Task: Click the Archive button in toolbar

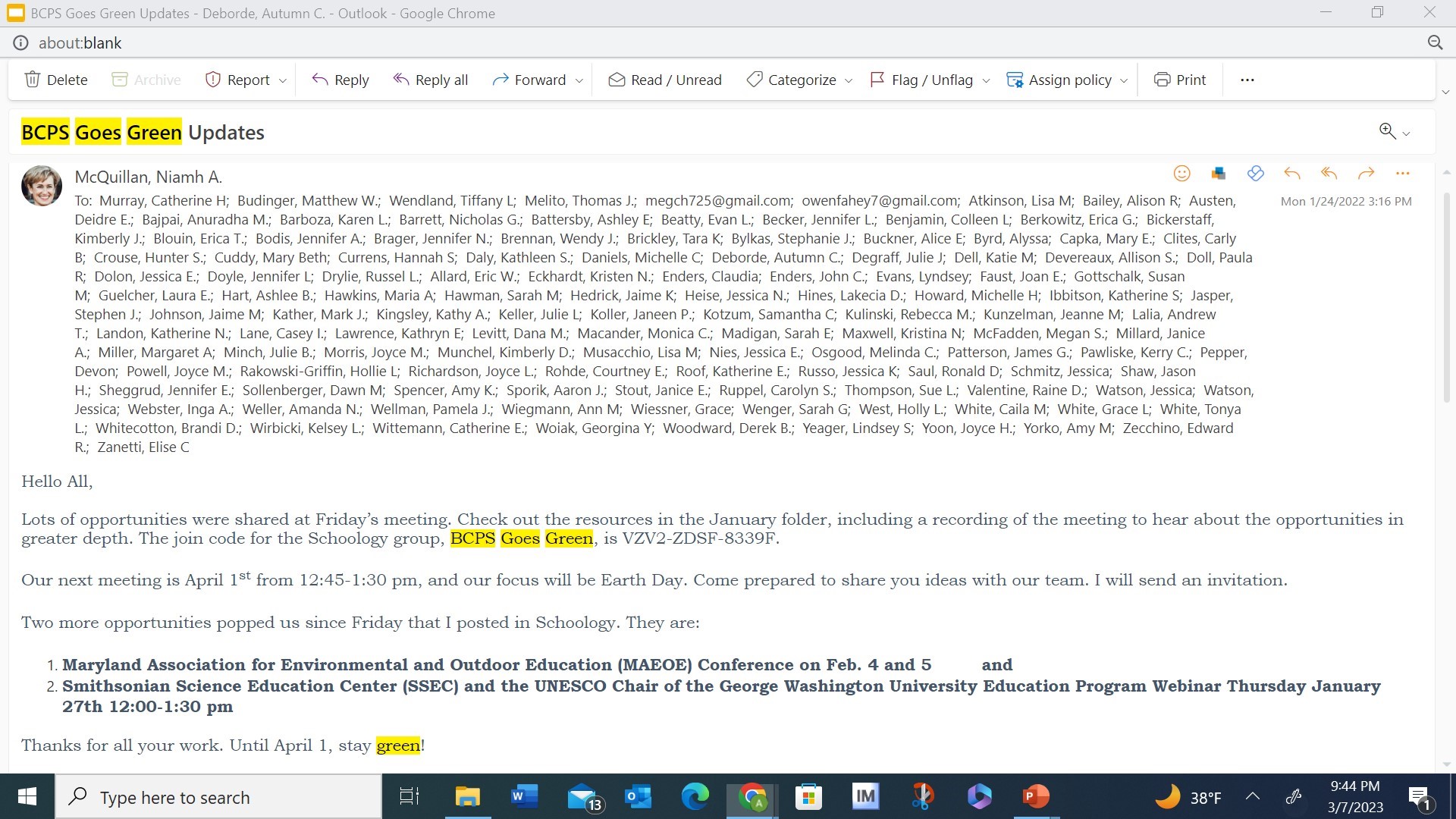Action: 146,80
